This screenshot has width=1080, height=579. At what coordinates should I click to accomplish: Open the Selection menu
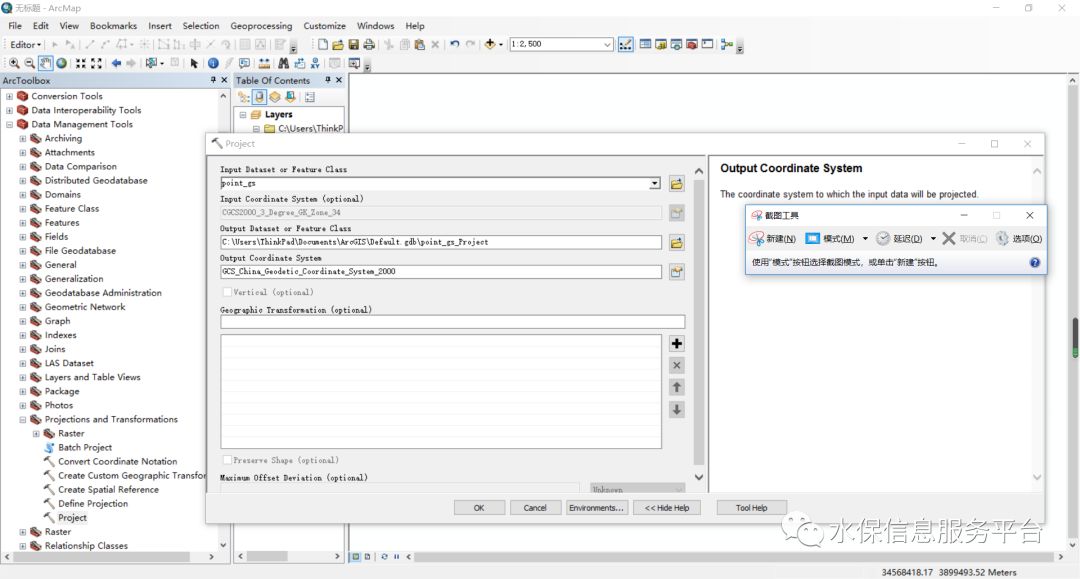click(200, 25)
